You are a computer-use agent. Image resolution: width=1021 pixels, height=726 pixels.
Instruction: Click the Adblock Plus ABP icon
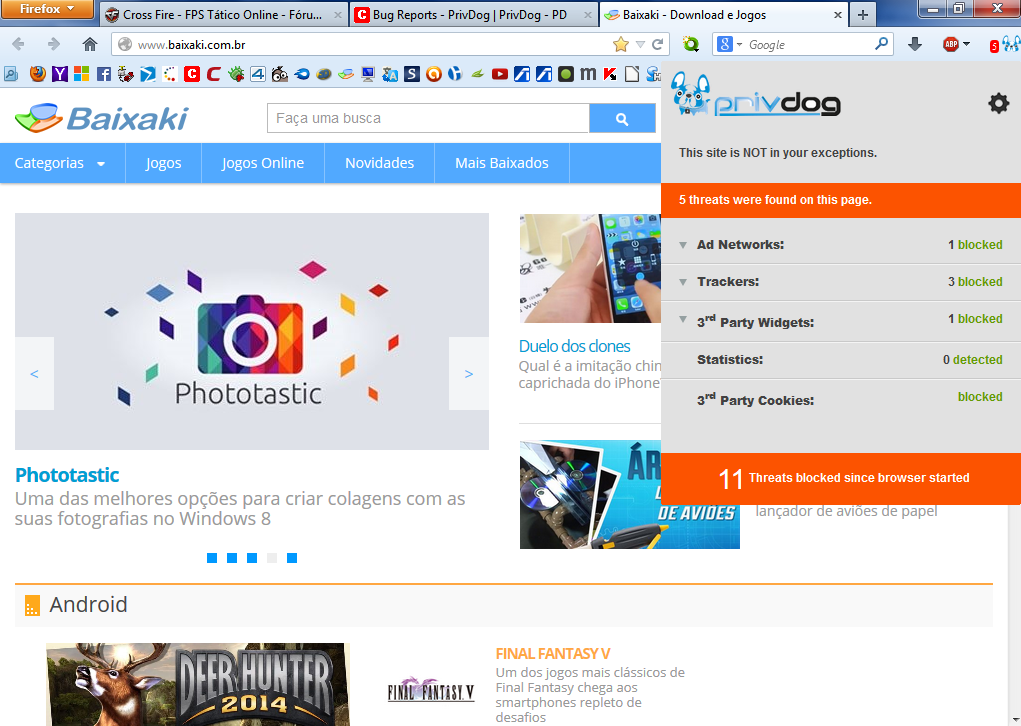click(x=951, y=44)
